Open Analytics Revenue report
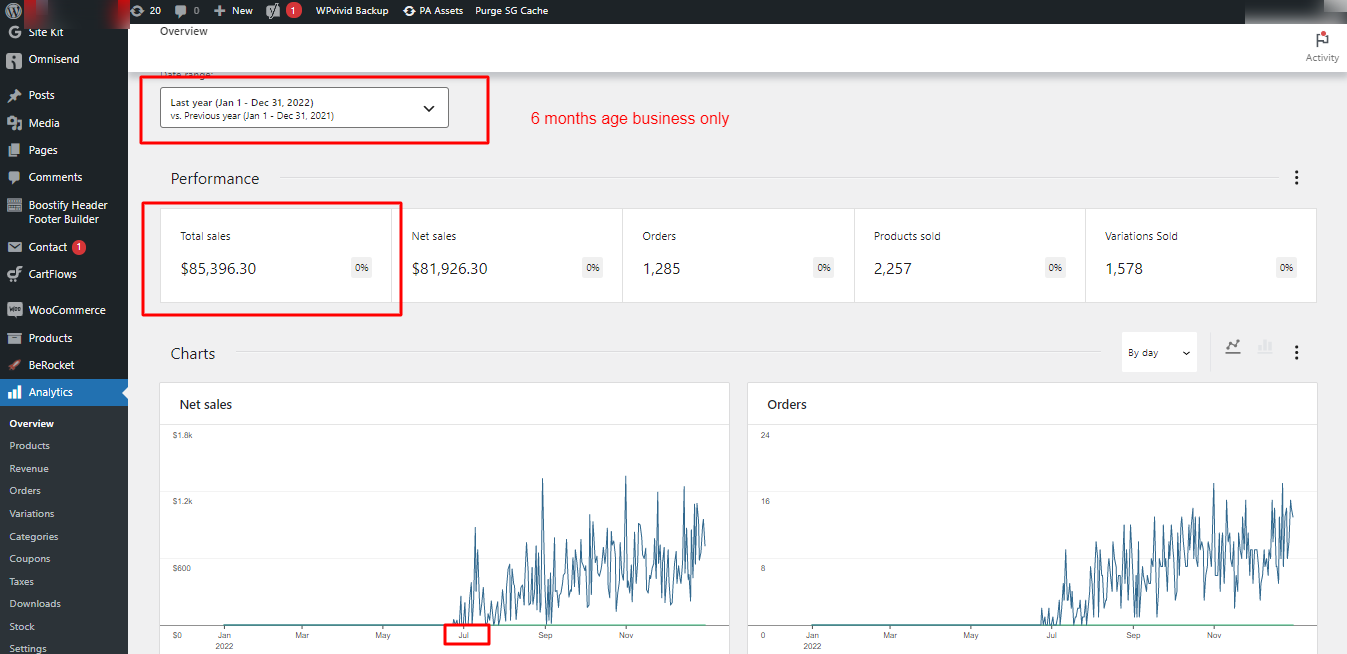1347x654 pixels. (x=29, y=468)
